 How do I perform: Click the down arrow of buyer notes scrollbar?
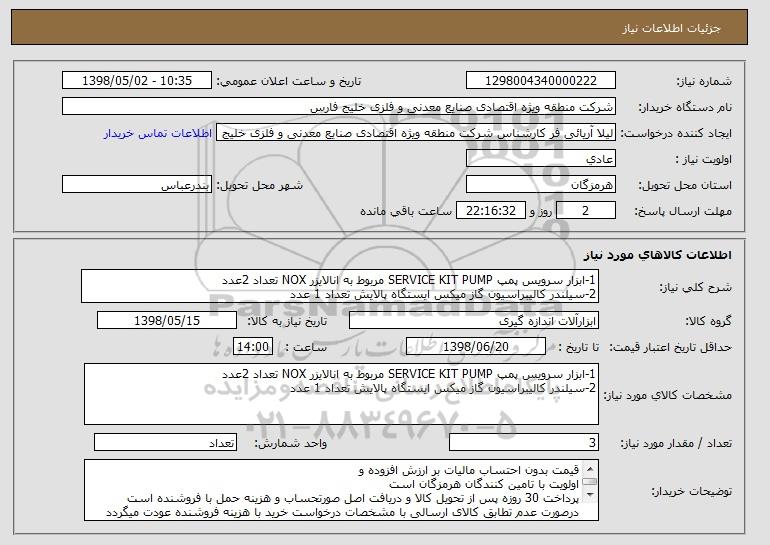[x=590, y=495]
